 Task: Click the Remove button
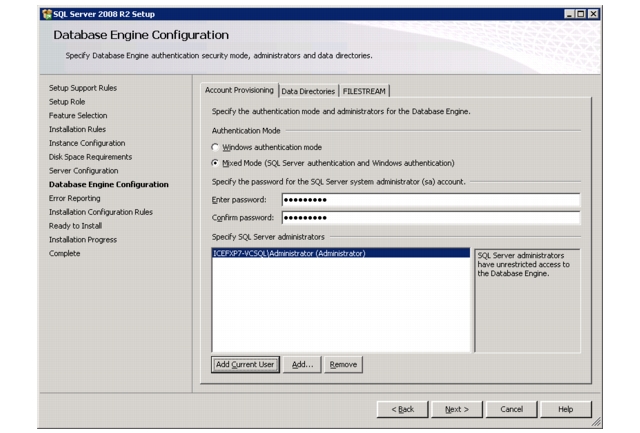343,364
